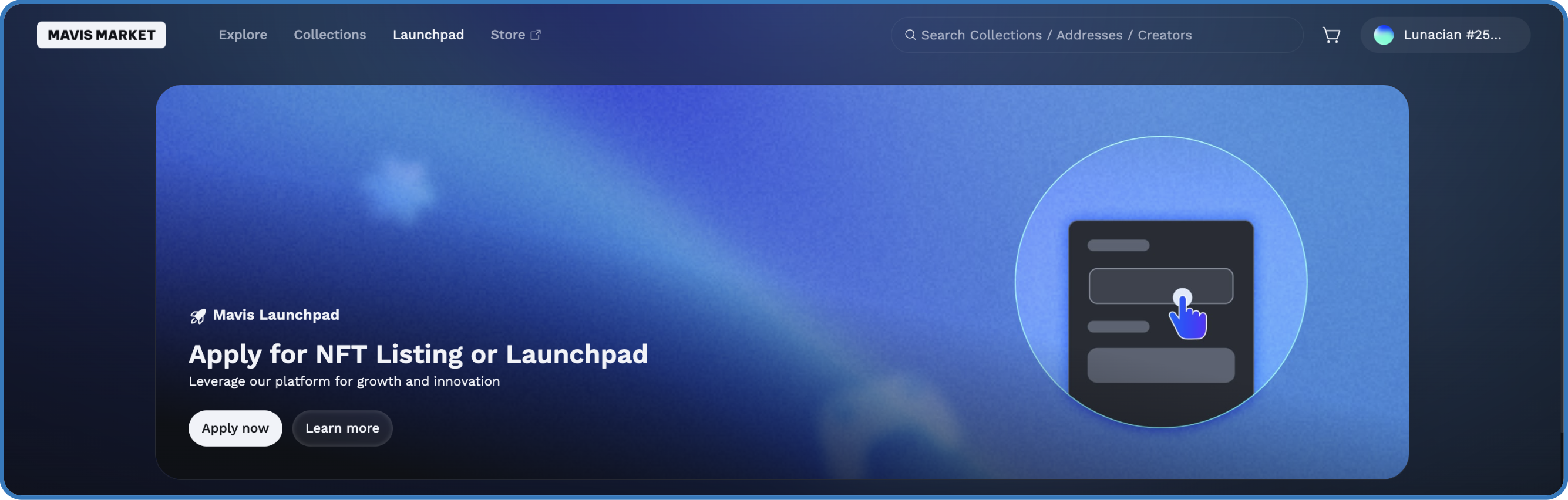This screenshot has height=500, width=1568.
Task: Open the shopping cart icon
Action: pos(1331,35)
